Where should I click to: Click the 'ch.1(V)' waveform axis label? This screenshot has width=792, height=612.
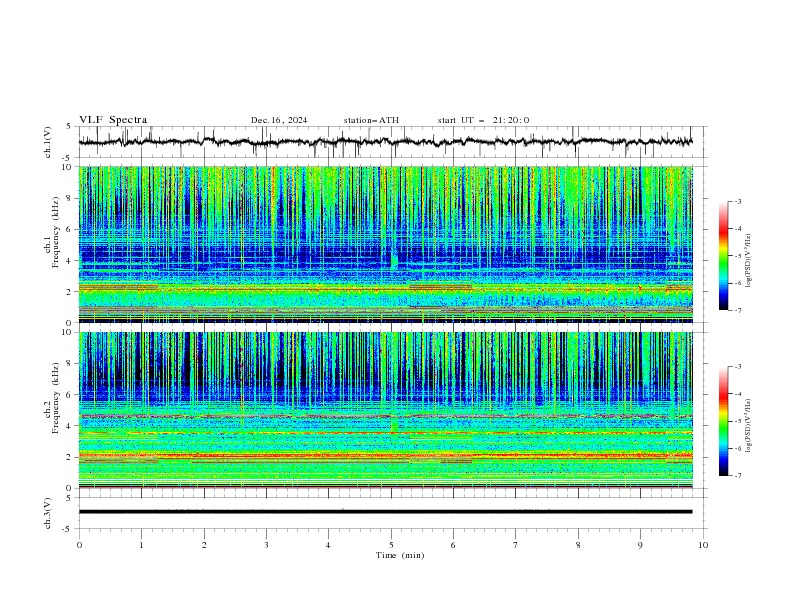(x=48, y=142)
